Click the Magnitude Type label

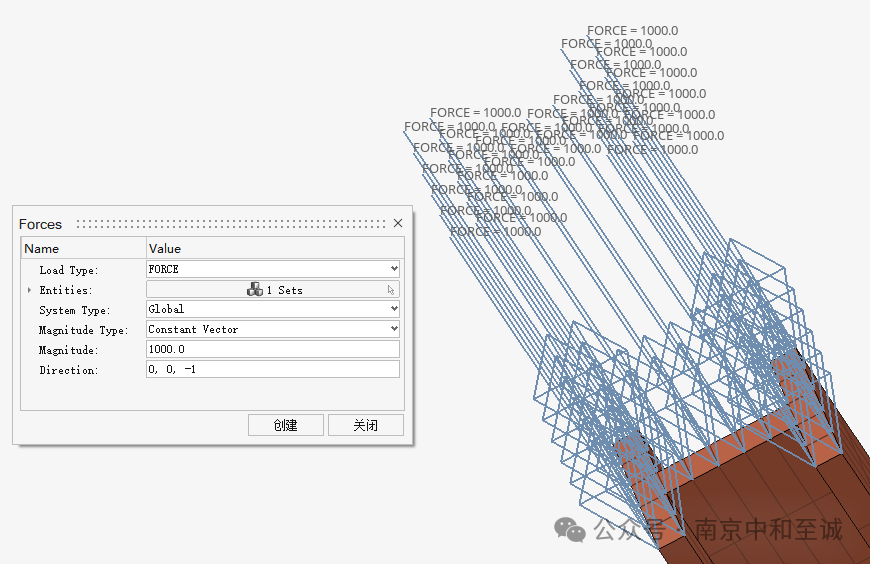point(83,330)
